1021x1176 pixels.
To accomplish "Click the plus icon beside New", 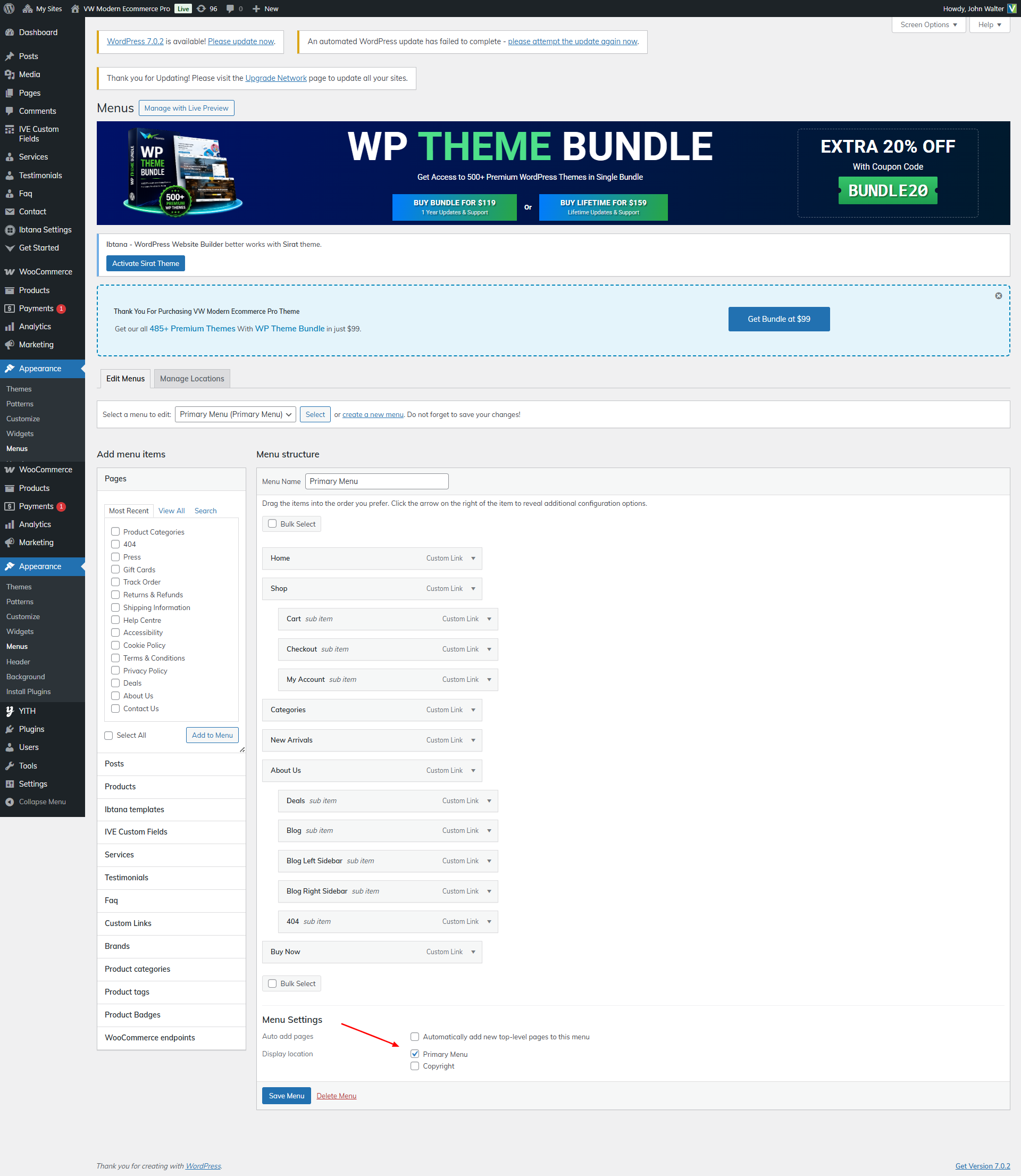I will [x=256, y=9].
